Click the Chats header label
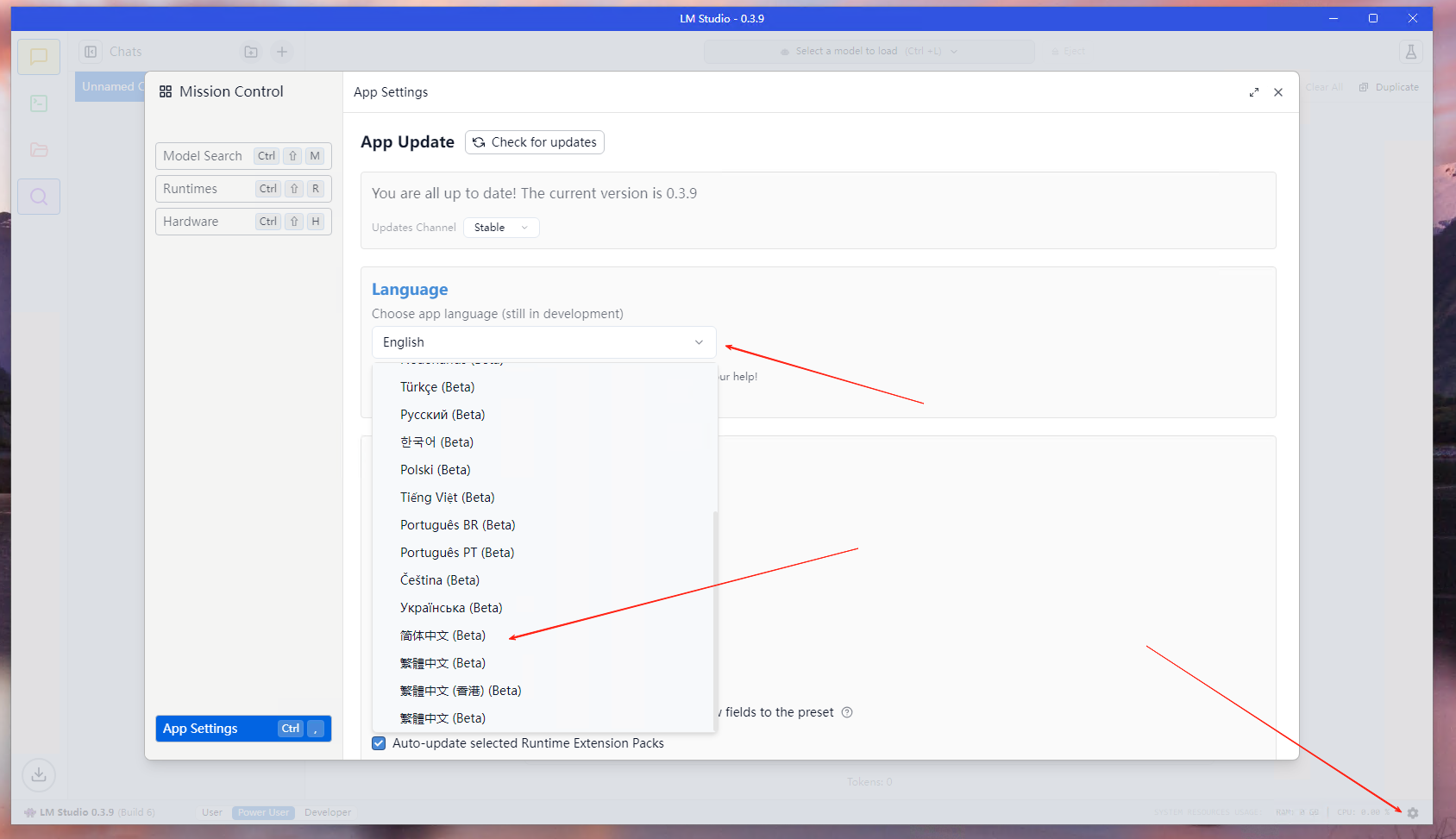The height and width of the screenshot is (839, 1456). (125, 52)
